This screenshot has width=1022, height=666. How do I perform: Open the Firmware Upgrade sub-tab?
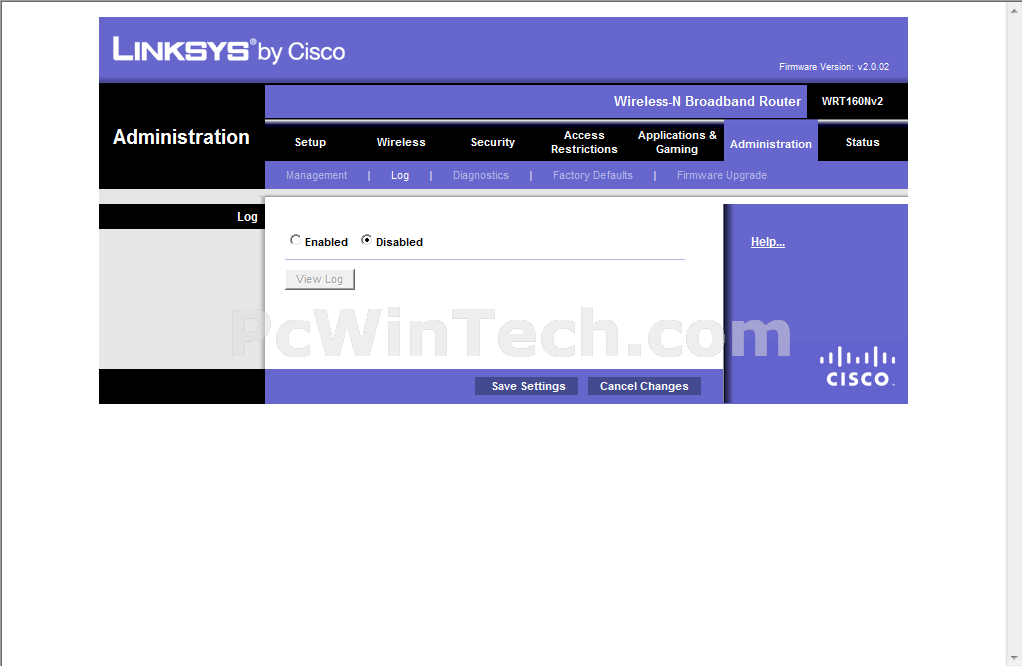pos(721,175)
